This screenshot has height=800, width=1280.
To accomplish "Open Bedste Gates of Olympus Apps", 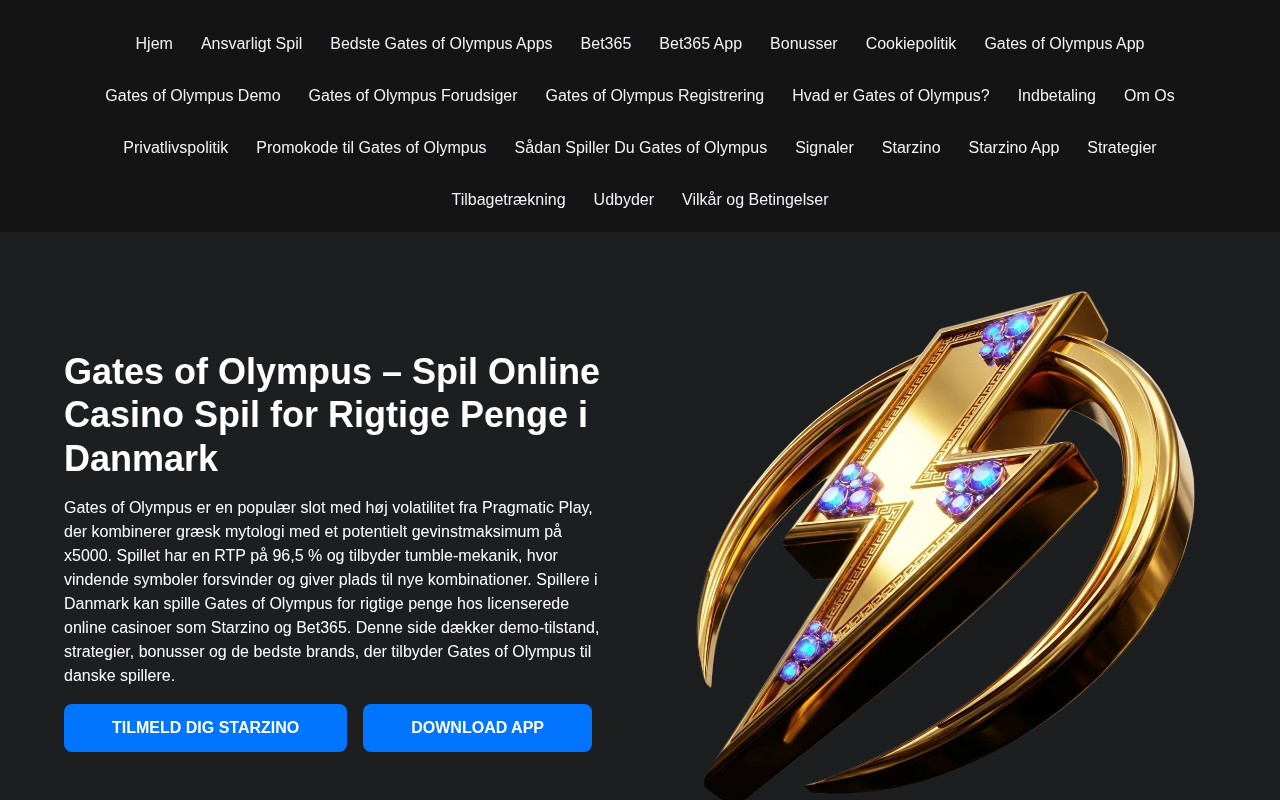I will click(x=441, y=44).
